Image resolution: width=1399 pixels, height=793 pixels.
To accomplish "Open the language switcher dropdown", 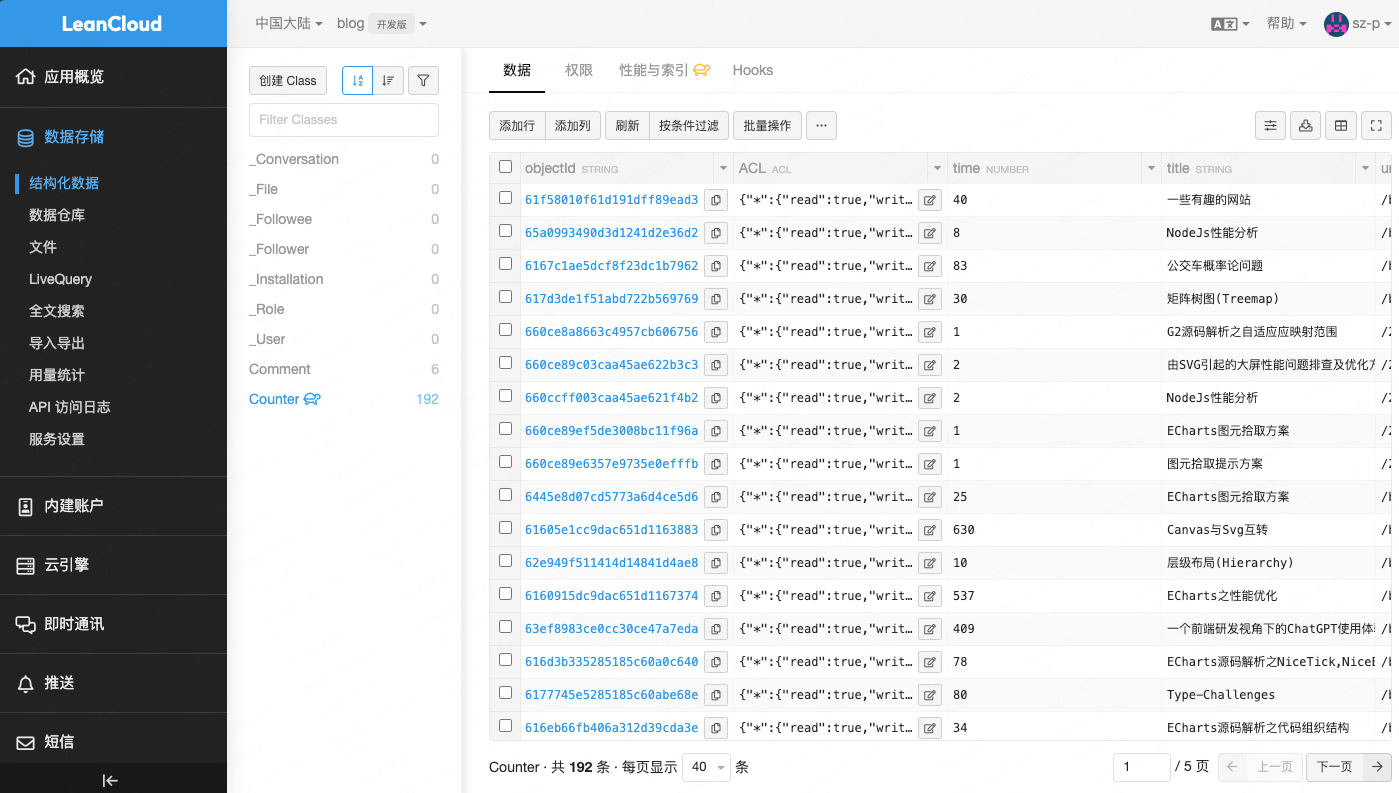I will click(1230, 24).
